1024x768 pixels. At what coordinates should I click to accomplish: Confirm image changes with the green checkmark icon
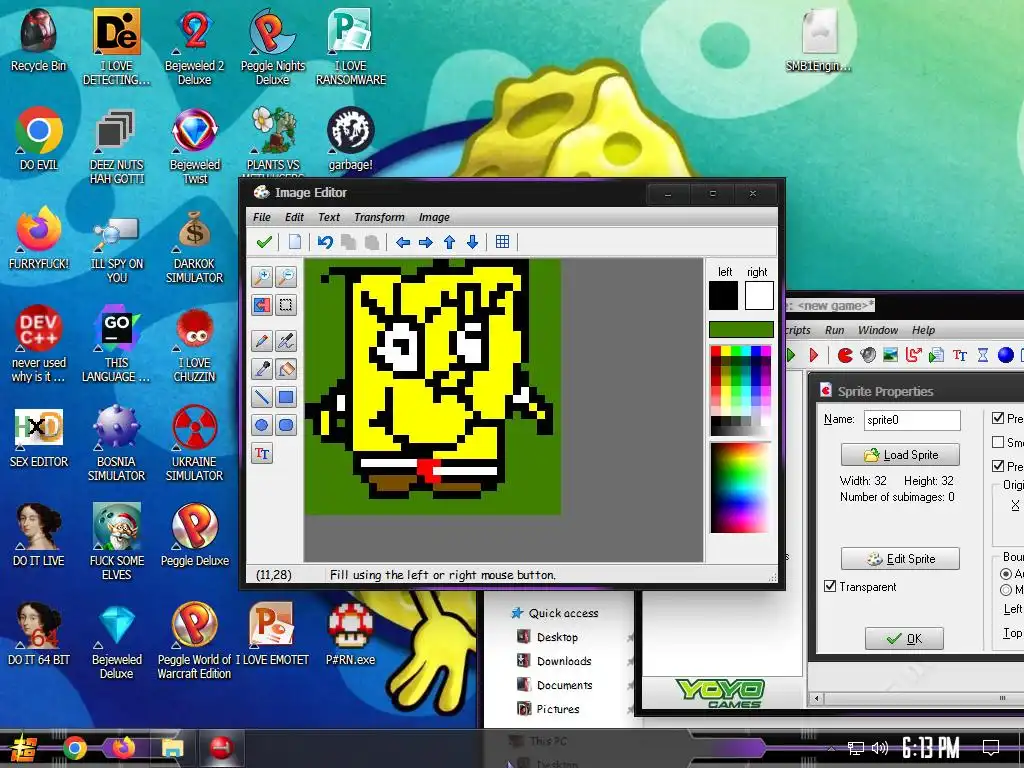click(x=264, y=242)
